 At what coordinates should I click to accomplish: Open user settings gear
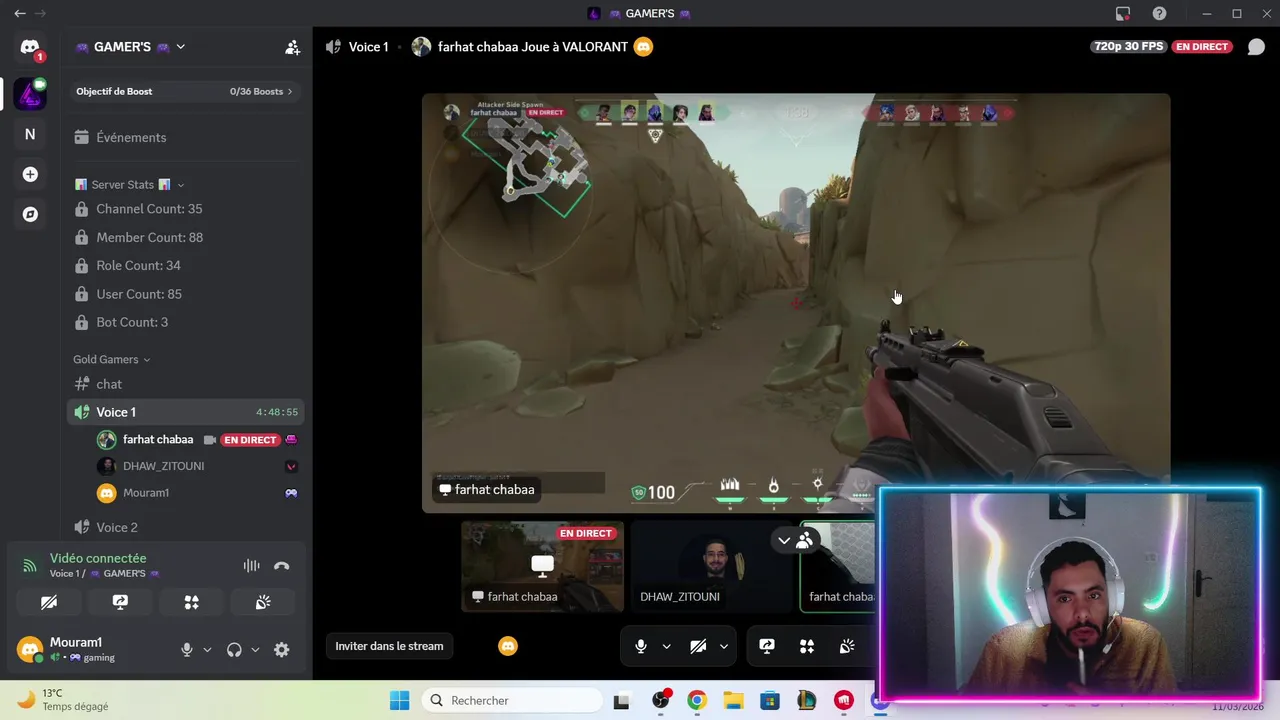pos(282,650)
